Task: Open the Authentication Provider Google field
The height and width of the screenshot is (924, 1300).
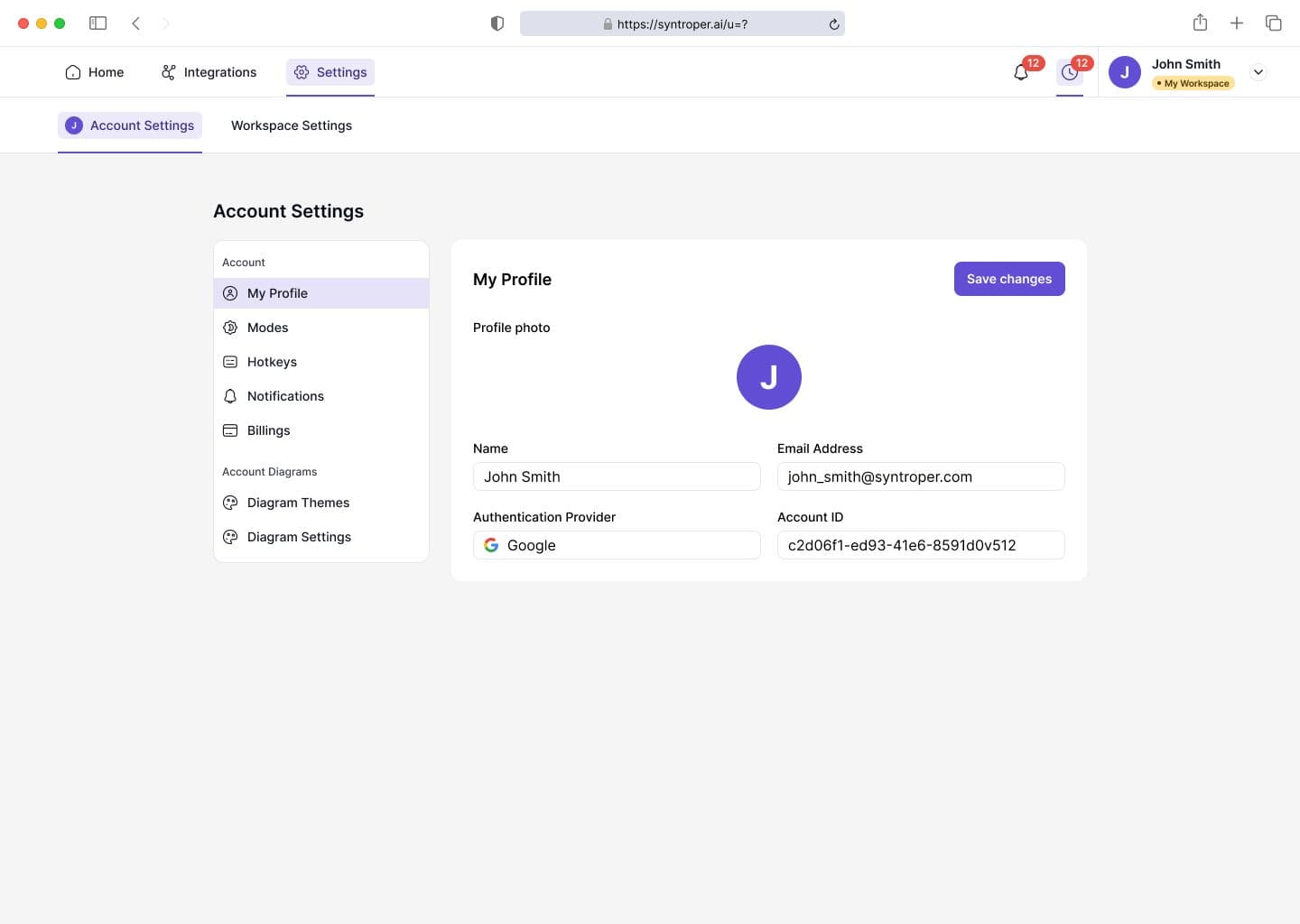Action: pyautogui.click(x=617, y=545)
